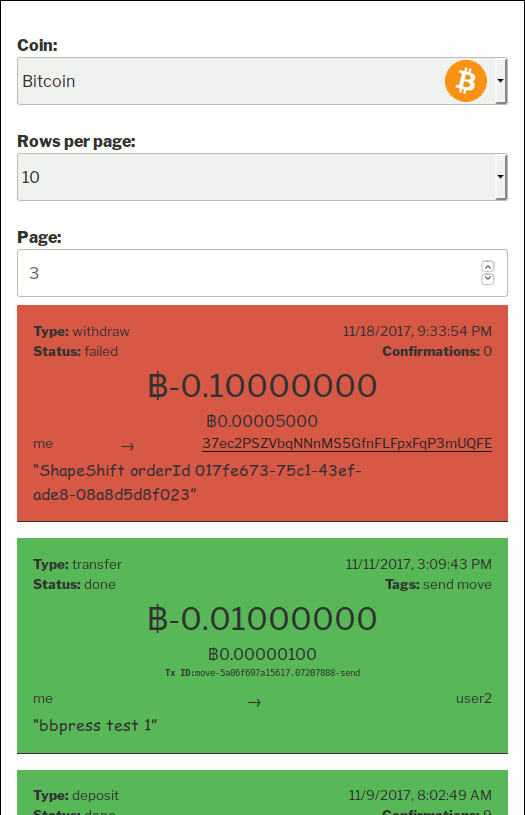Click the timestamp 11/11/2017, 3:09:43 PM
Screen dimensions: 525x815
coord(419,564)
